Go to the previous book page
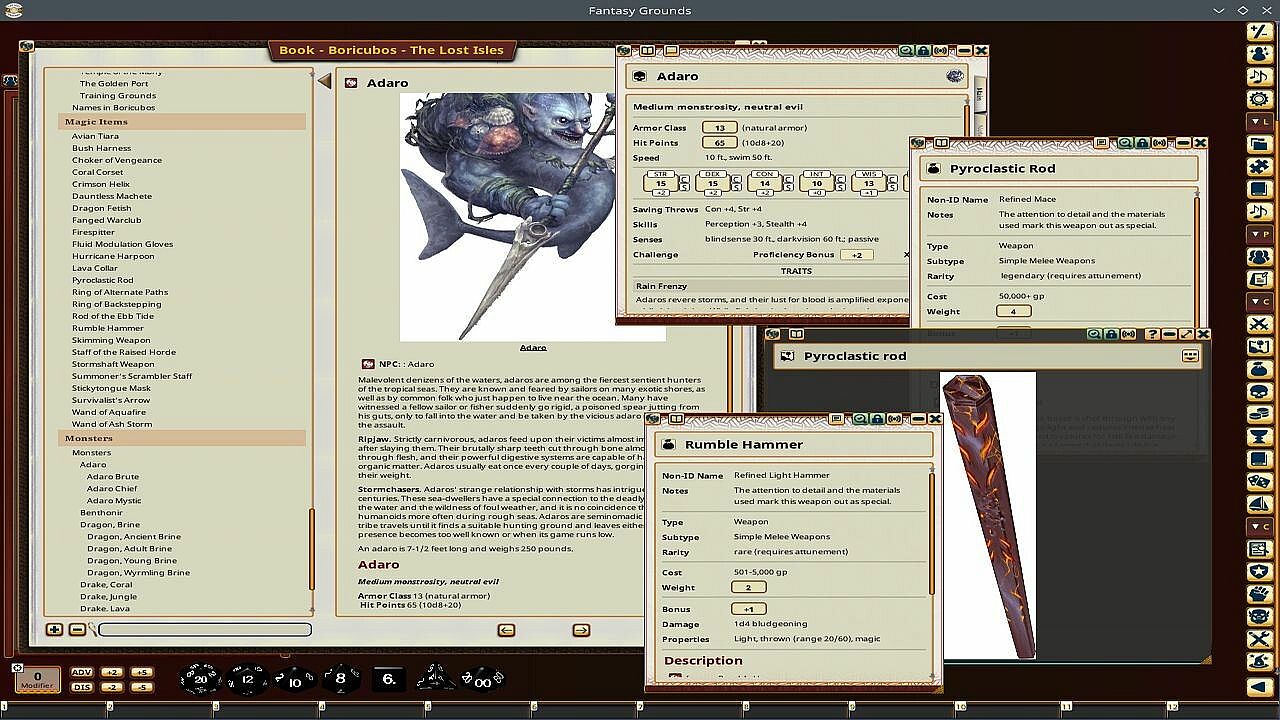Screen dimensions: 1280x720 506,630
